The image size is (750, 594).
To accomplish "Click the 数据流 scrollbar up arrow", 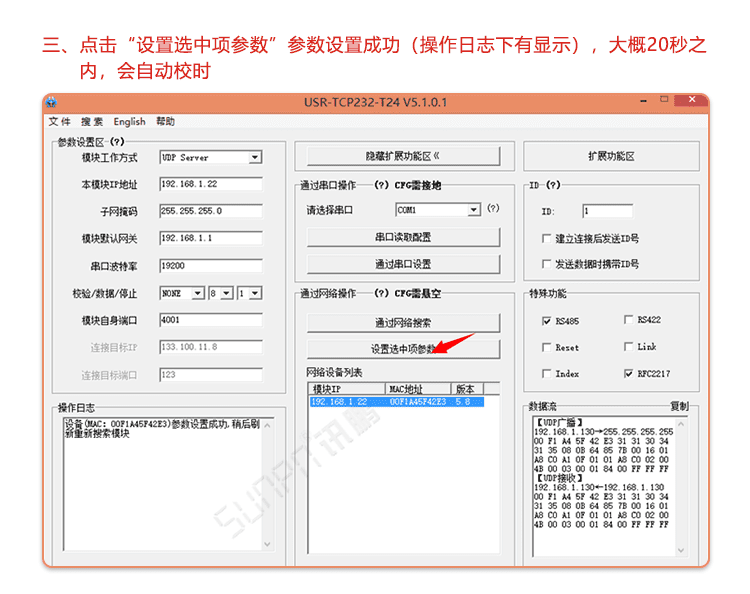I will 681,424.
